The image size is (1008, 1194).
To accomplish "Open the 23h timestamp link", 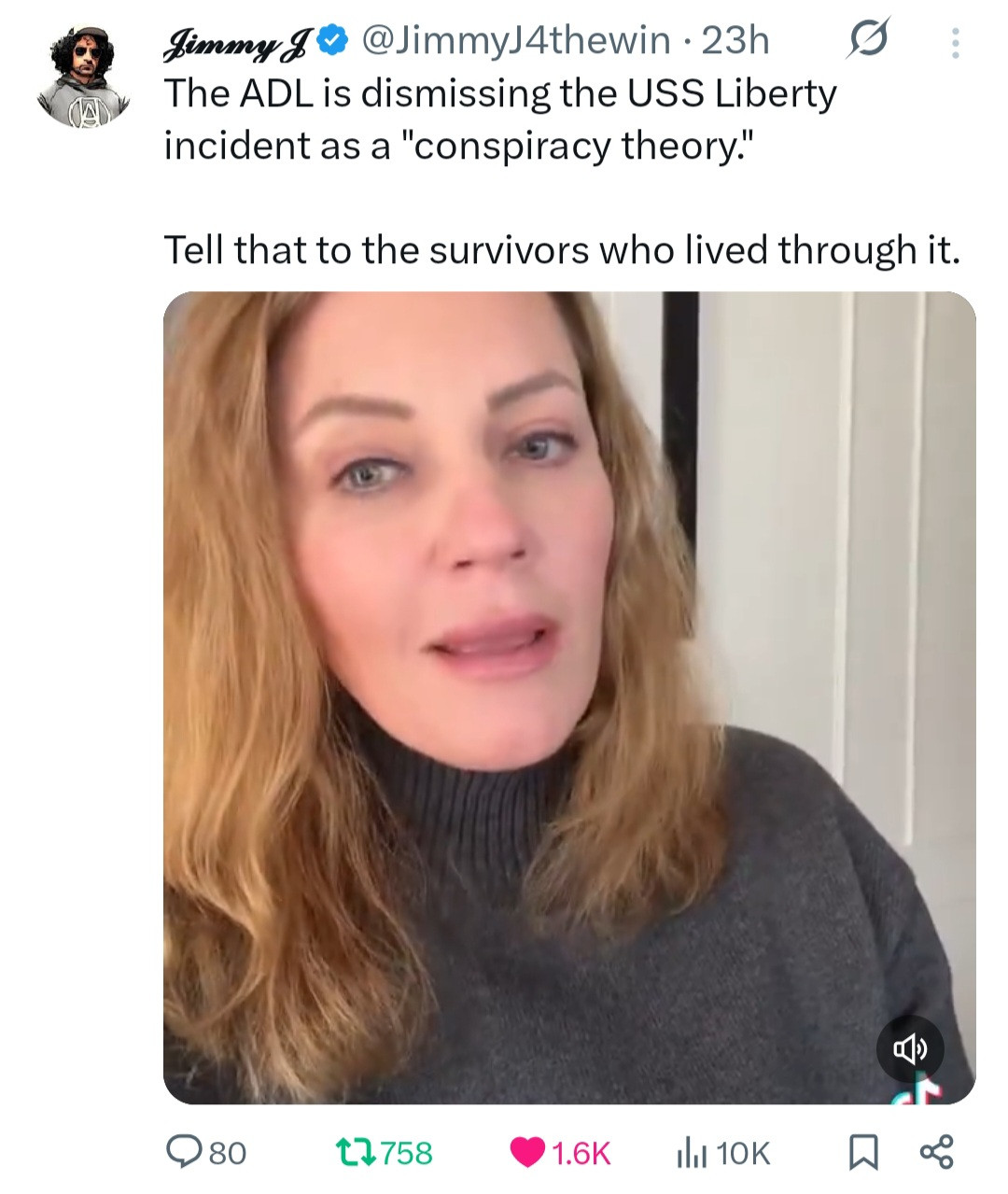I will (x=735, y=40).
